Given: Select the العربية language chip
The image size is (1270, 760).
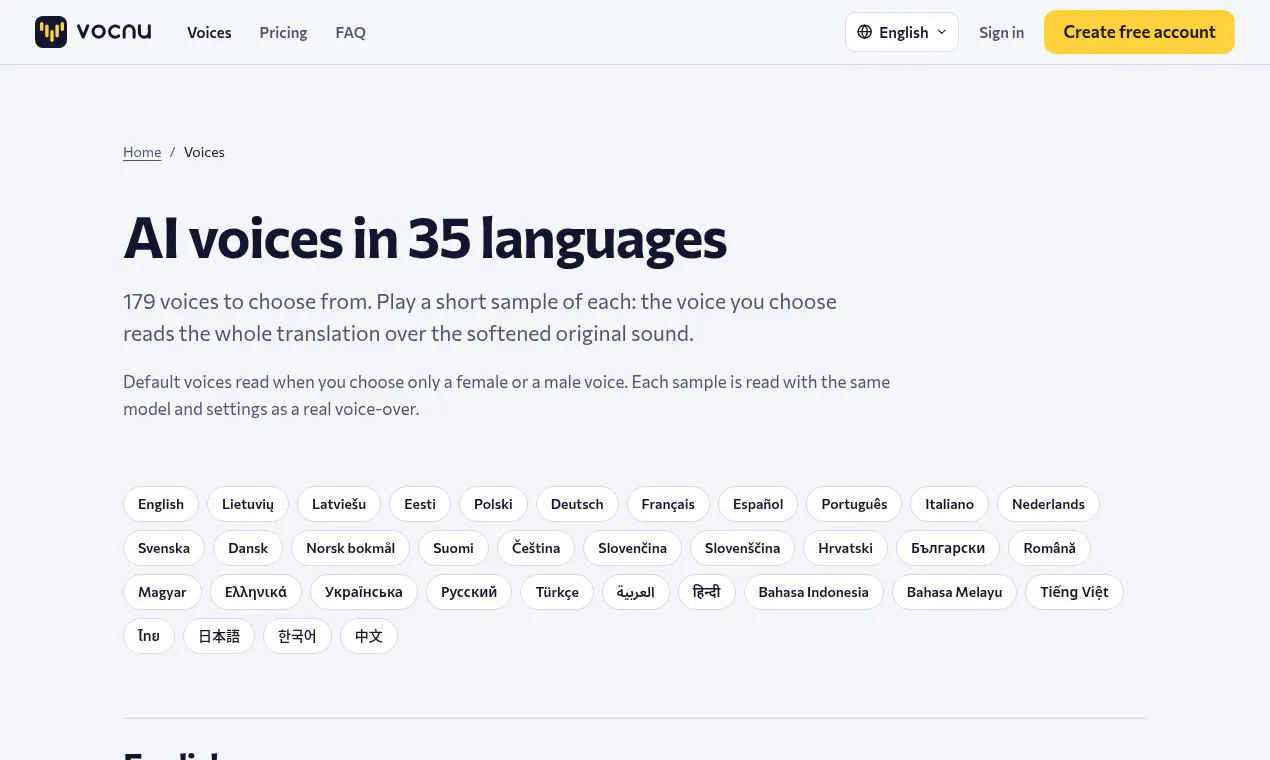Looking at the screenshot, I should point(636,592).
